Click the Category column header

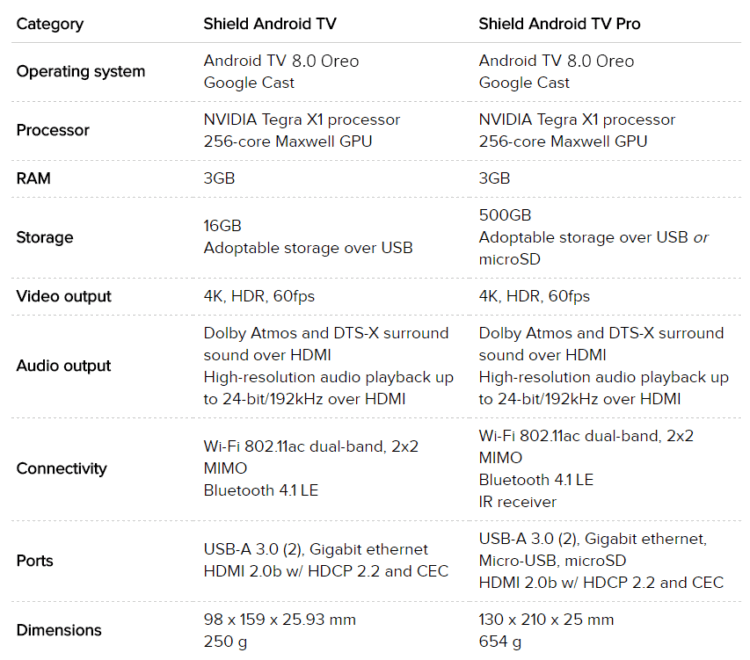click(x=50, y=23)
